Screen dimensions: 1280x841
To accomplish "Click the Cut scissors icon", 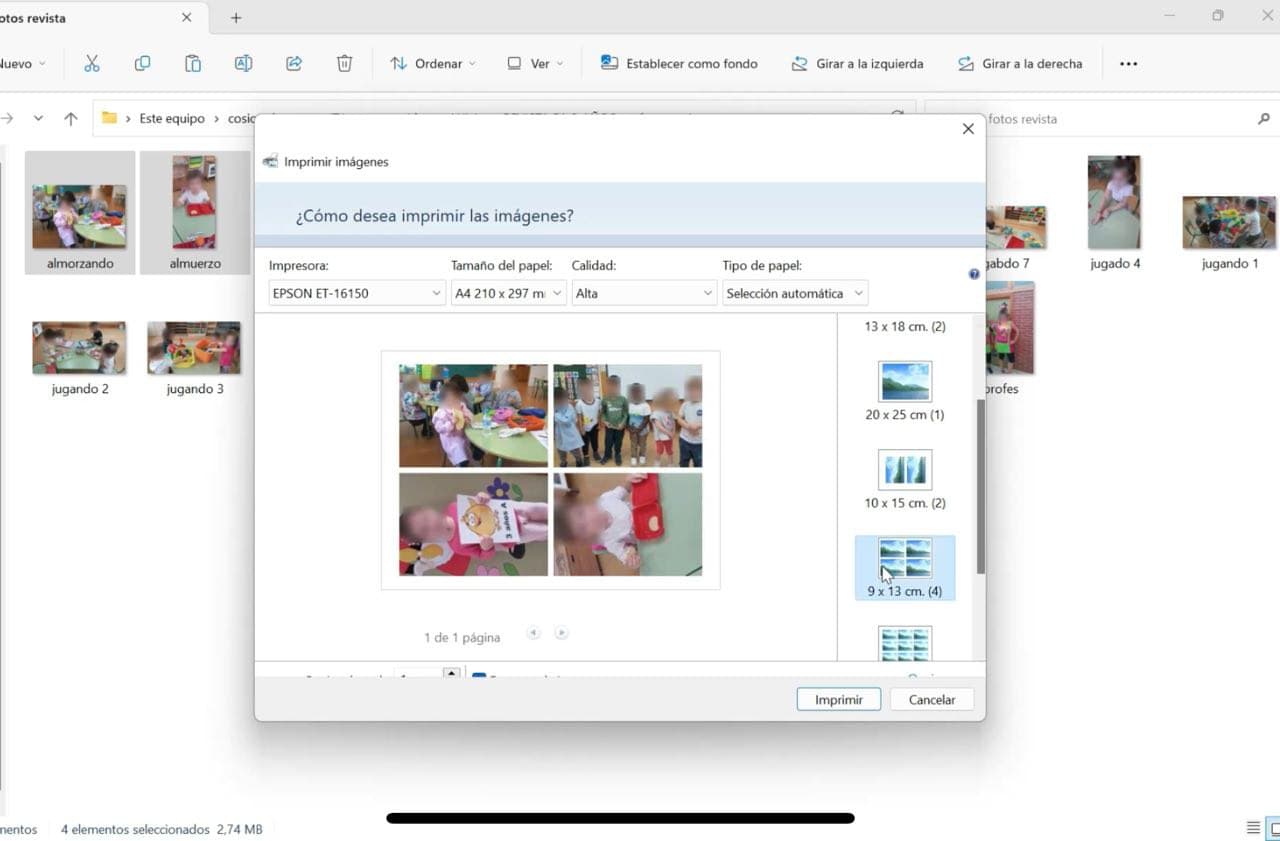I will tap(92, 63).
